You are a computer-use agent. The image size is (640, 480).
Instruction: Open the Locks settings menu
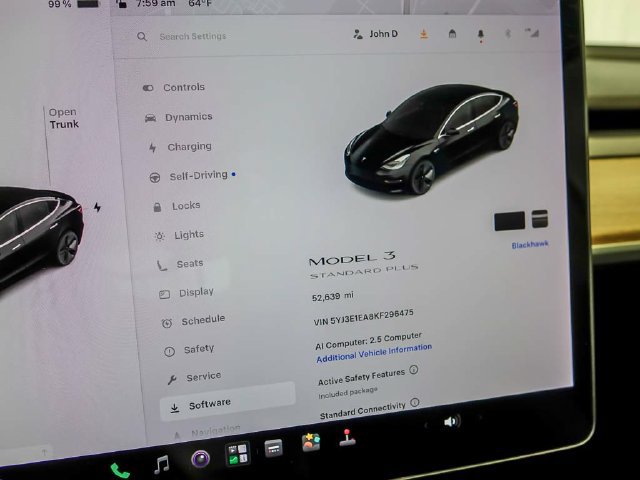(x=176, y=206)
